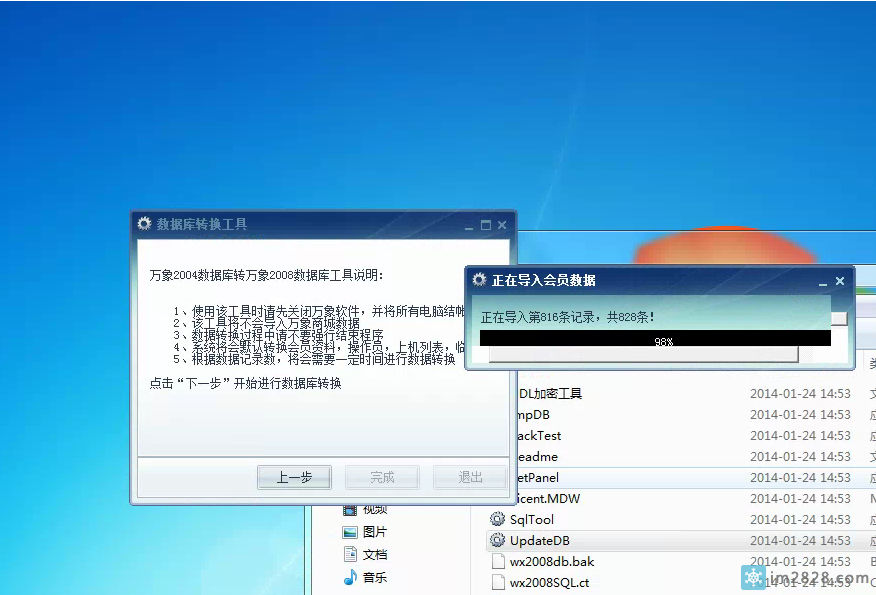
Task: Click the wx2008SQL.ct file icon
Action: (498, 582)
